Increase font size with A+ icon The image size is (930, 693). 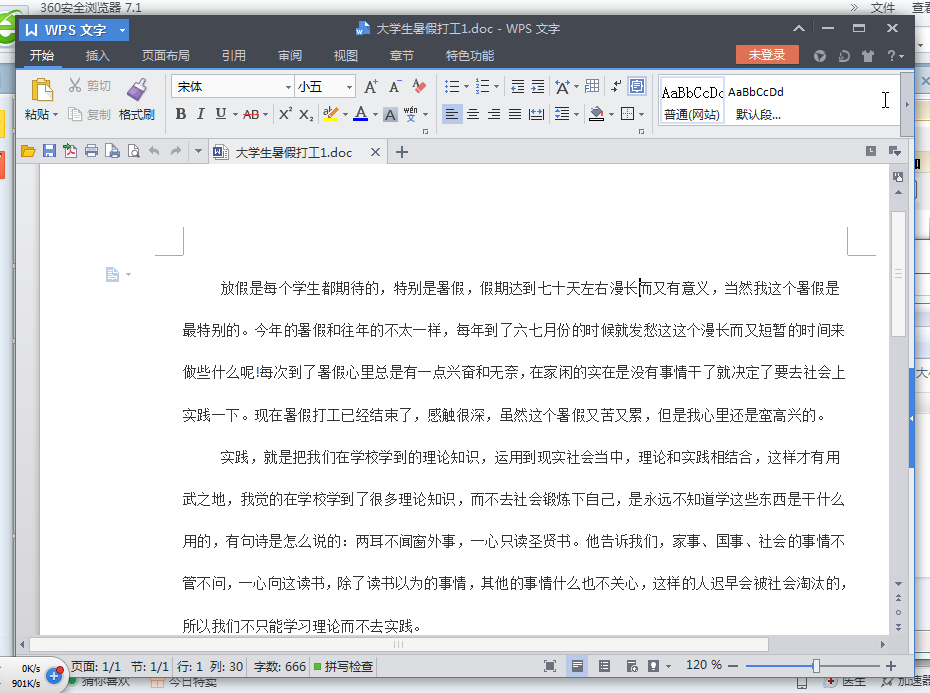click(371, 87)
